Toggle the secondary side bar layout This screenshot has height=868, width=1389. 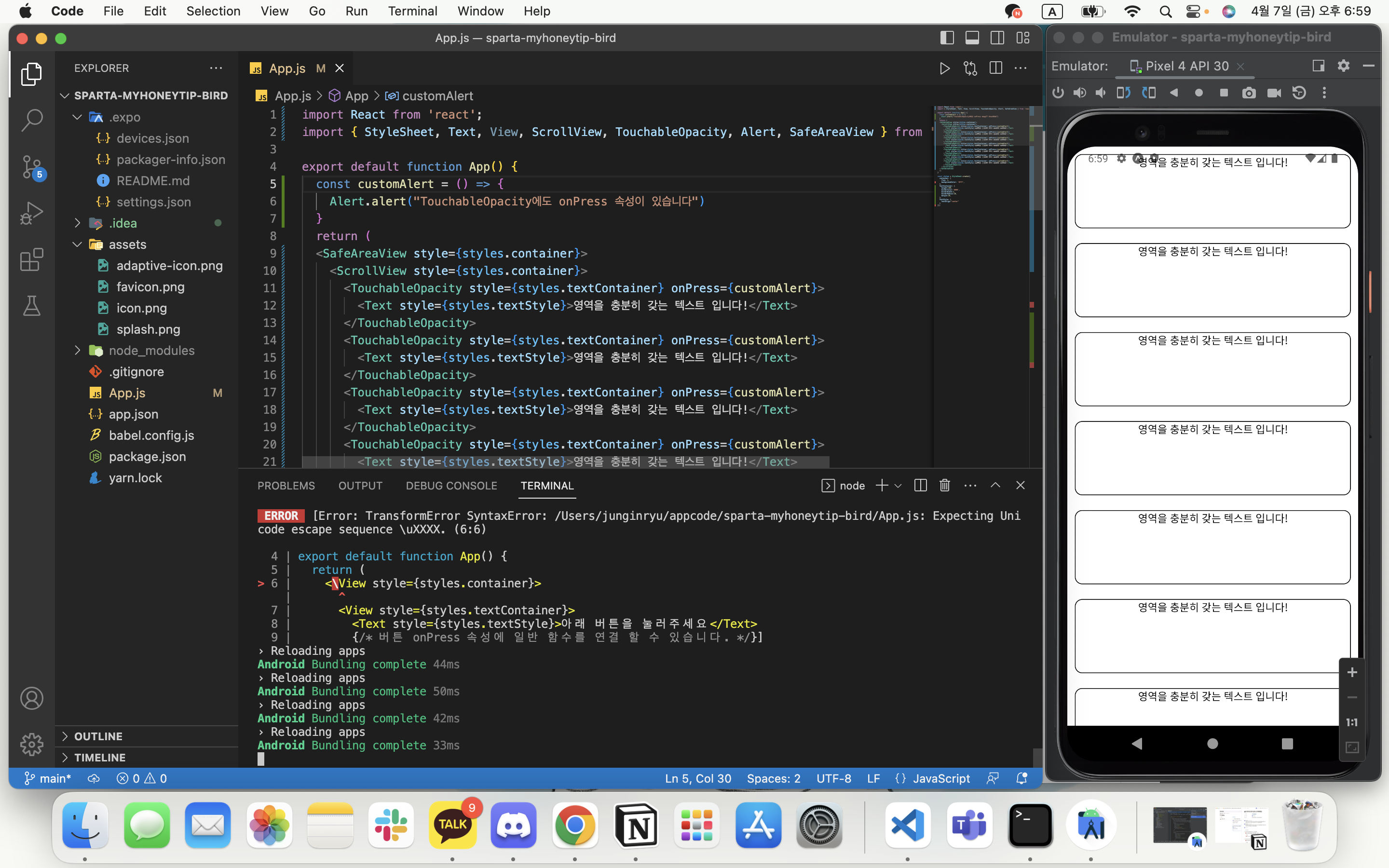(x=997, y=38)
